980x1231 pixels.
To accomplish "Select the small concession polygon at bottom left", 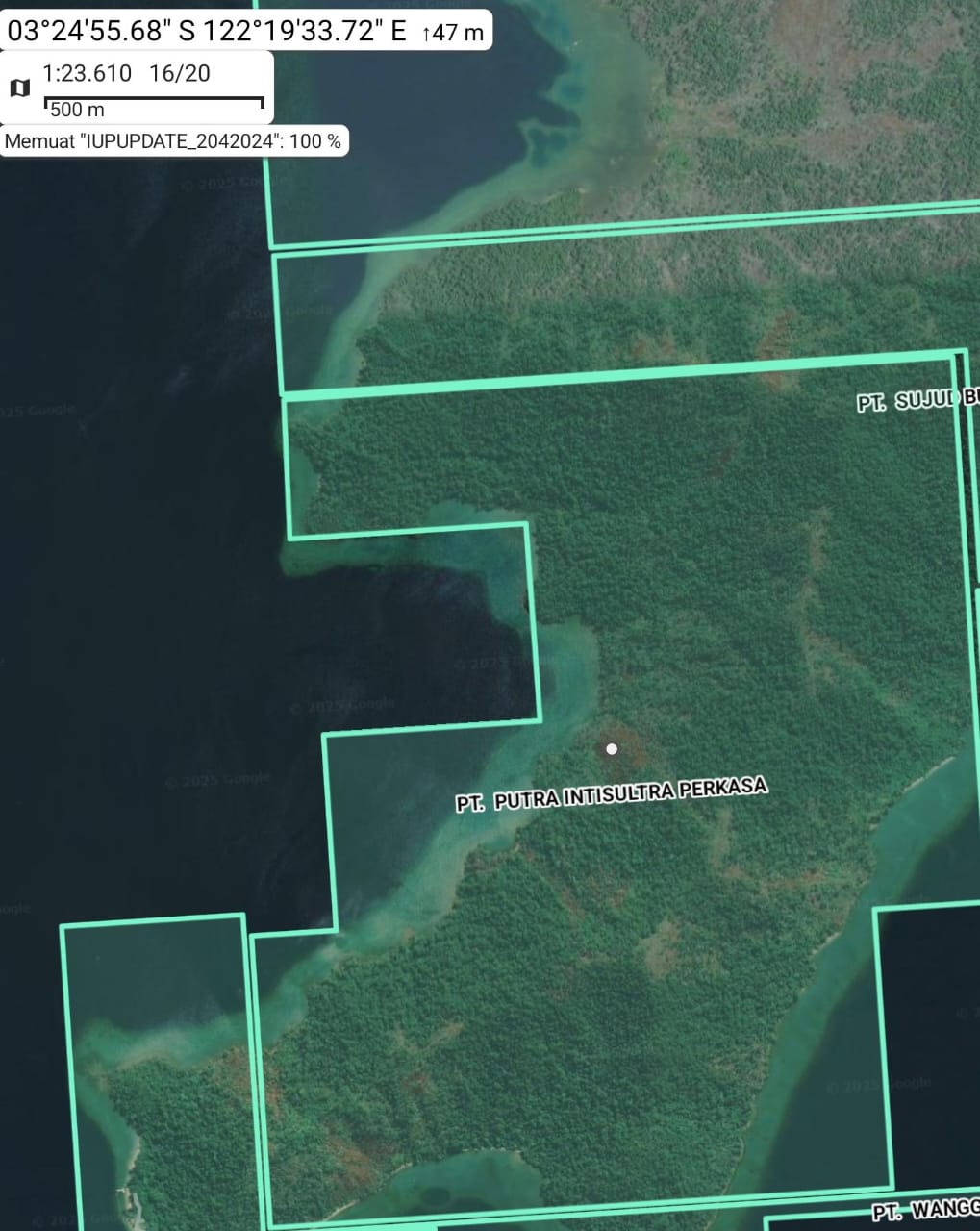I will pyautogui.click(x=154, y=1068).
